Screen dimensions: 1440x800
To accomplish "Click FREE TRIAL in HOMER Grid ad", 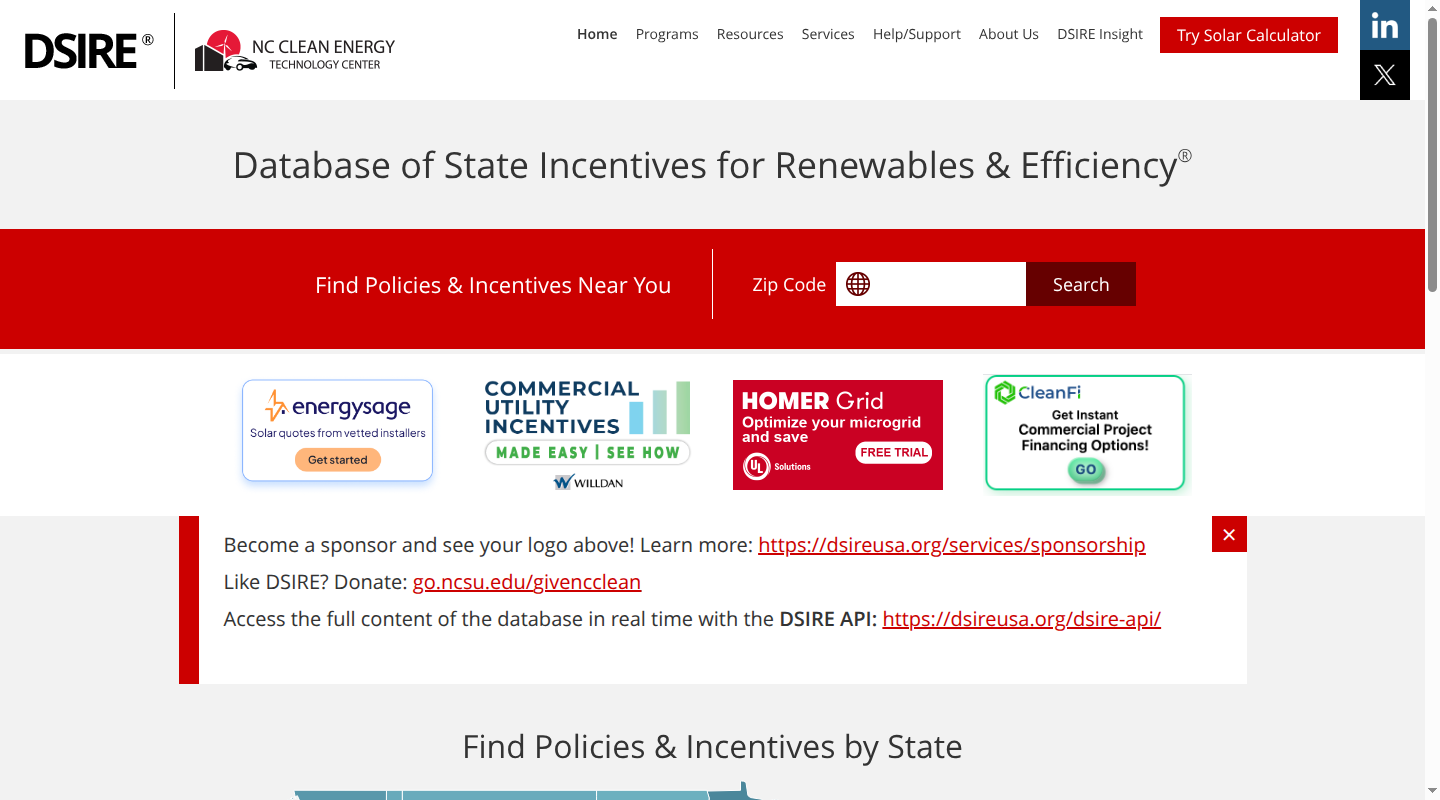I will (x=894, y=452).
